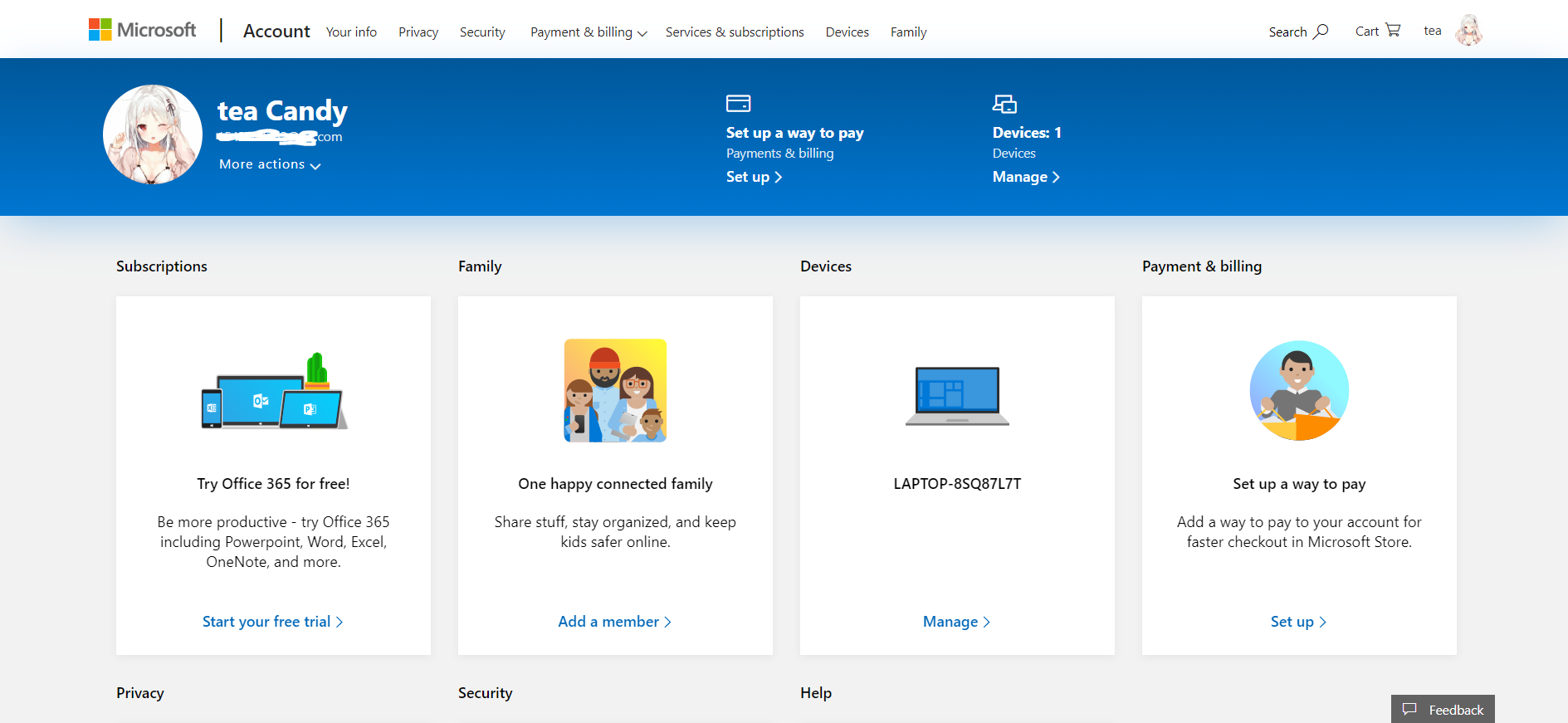This screenshot has height=723, width=1568.
Task: Click the Security section heading at bottom
Action: [486, 693]
